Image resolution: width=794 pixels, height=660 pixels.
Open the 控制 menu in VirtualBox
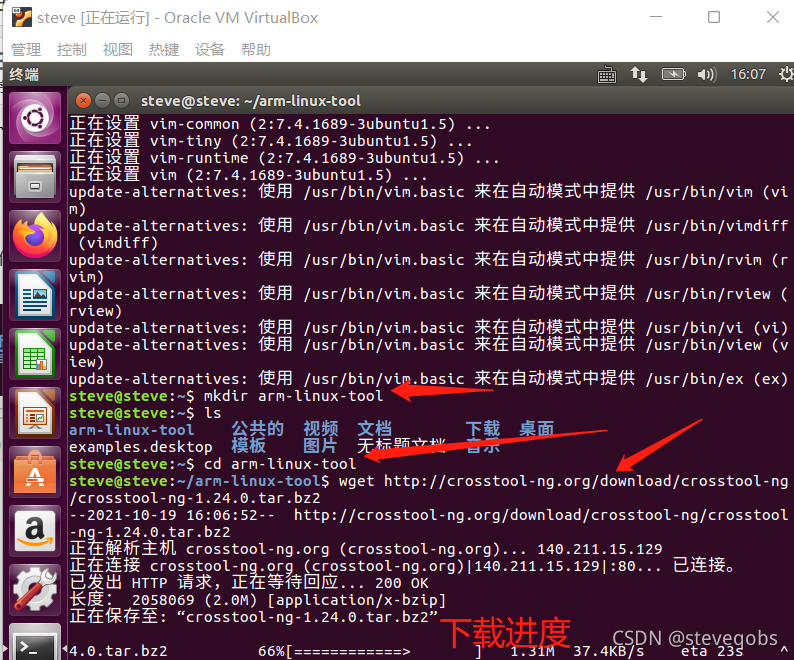point(72,50)
